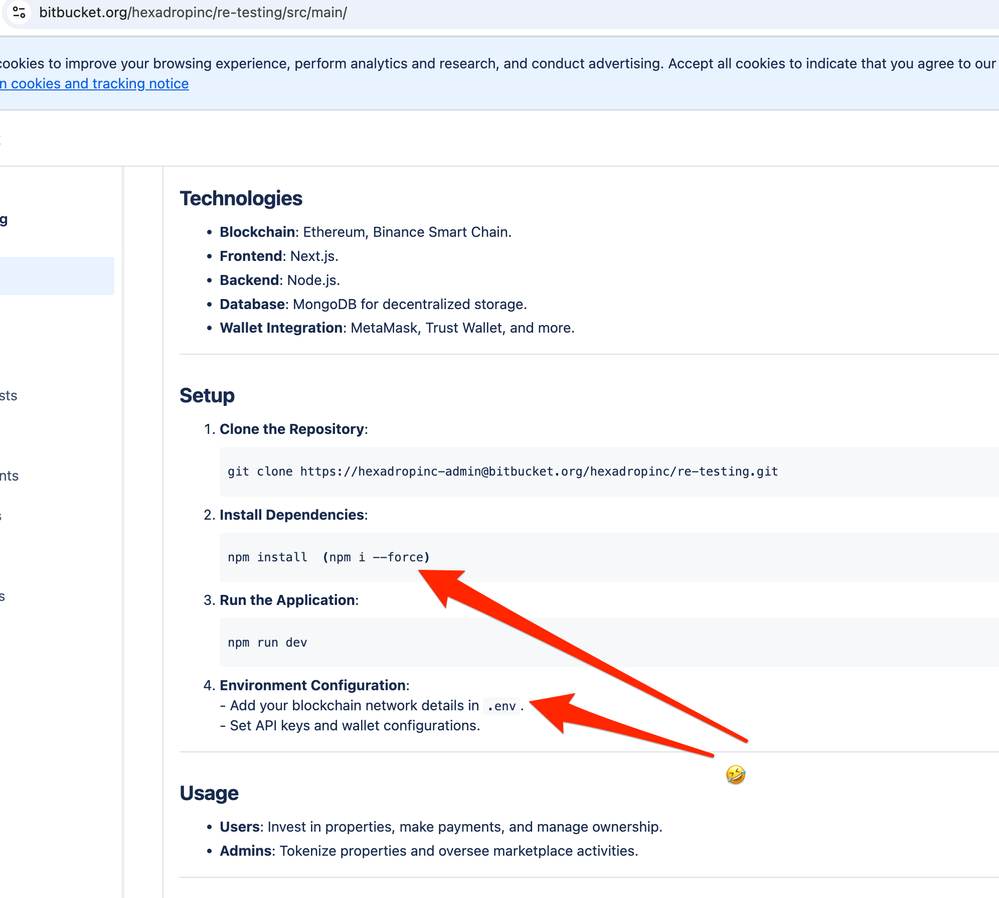999x898 pixels.
Task: Select the Environment Configuration step
Action: point(315,686)
